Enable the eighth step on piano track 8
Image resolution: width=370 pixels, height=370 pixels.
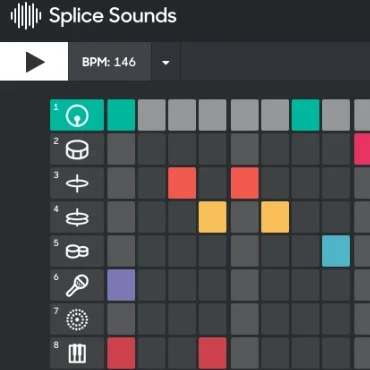(x=336, y=353)
